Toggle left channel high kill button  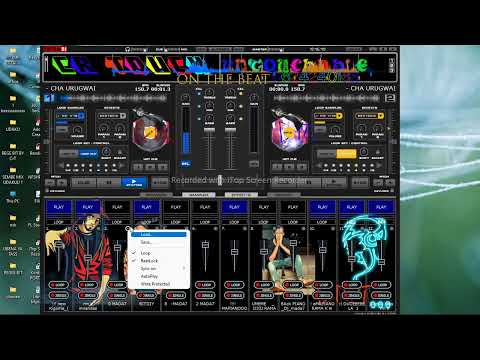click(x=199, y=94)
